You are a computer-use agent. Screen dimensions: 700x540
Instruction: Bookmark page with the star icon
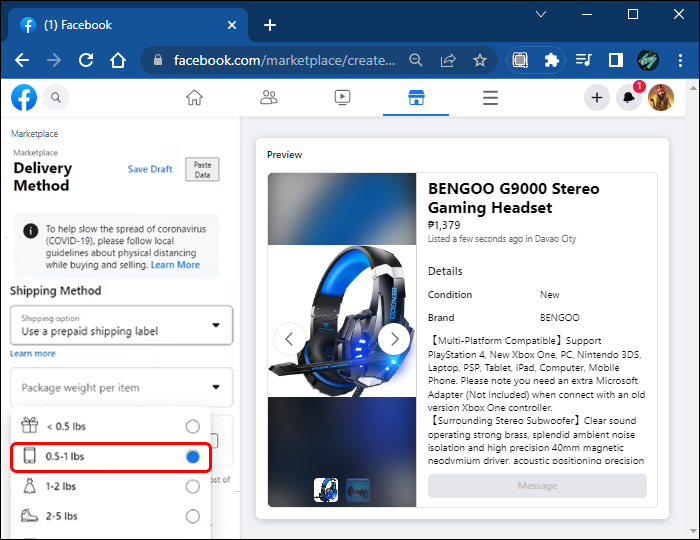(x=480, y=60)
